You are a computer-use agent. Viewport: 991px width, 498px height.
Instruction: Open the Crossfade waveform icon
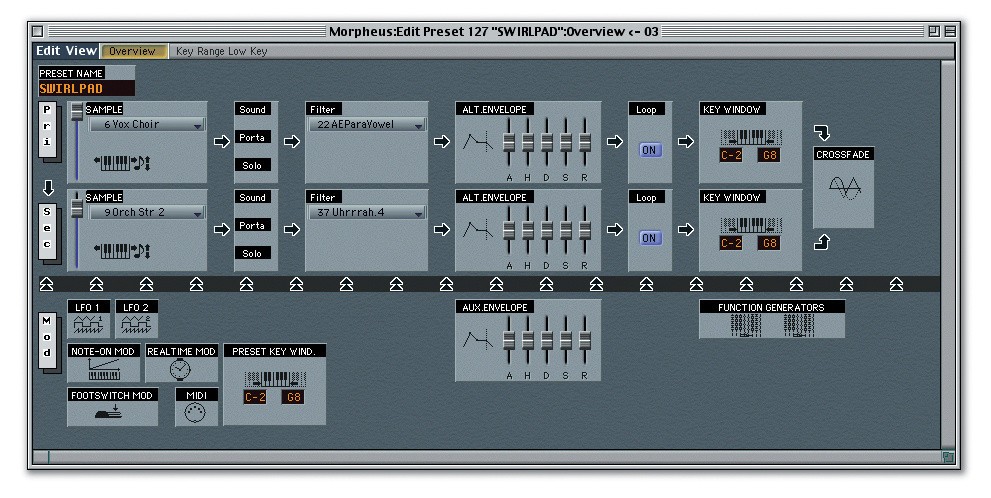[844, 188]
